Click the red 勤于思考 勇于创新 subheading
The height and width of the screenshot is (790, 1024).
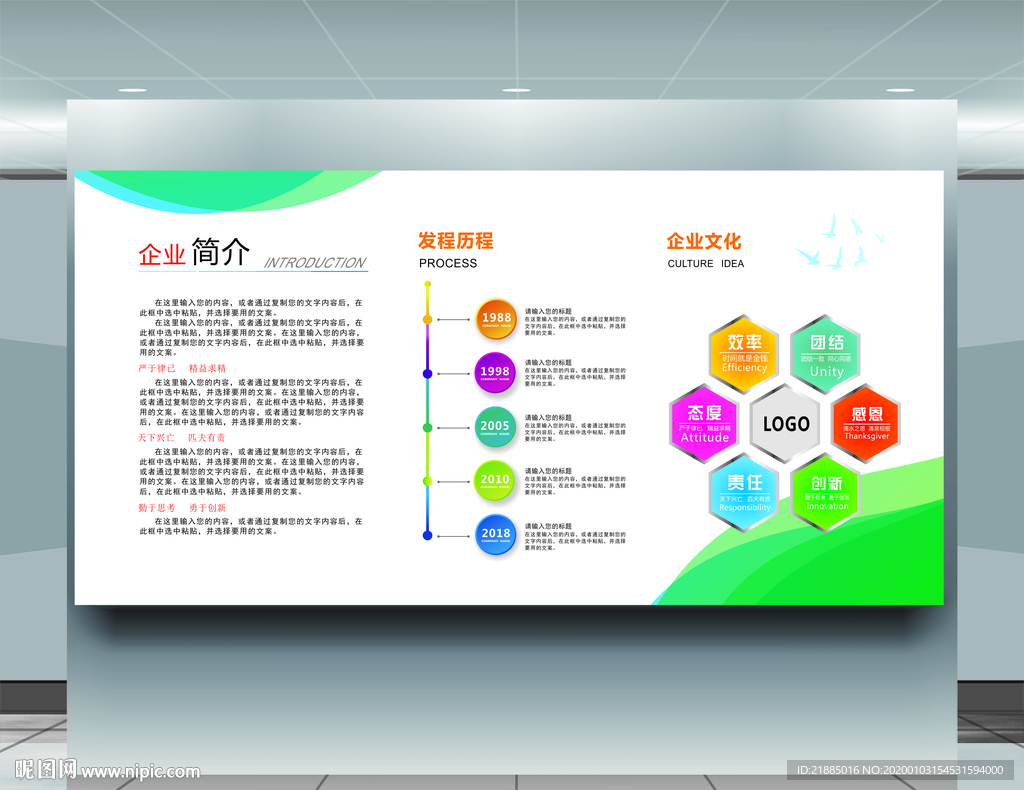182,508
